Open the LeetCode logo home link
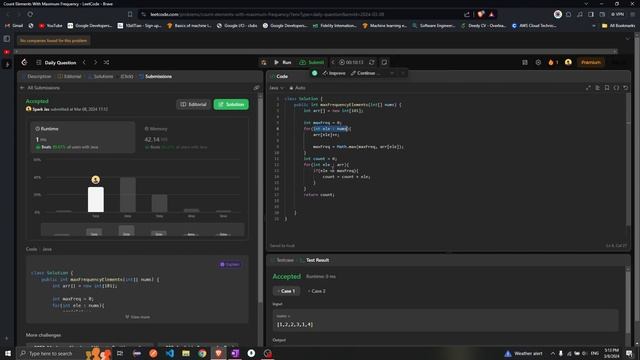This screenshot has width=640, height=360. click(x=24, y=62)
